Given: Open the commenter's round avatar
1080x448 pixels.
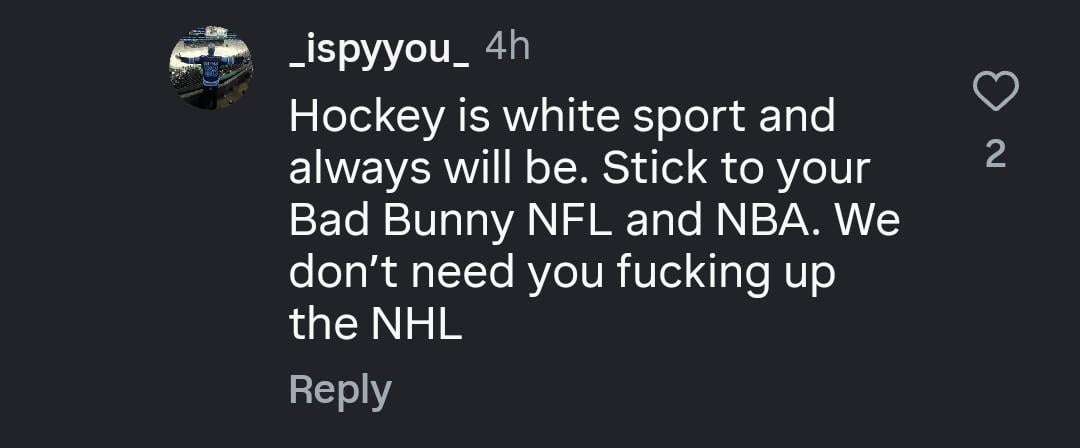Looking at the screenshot, I should coord(210,68).
